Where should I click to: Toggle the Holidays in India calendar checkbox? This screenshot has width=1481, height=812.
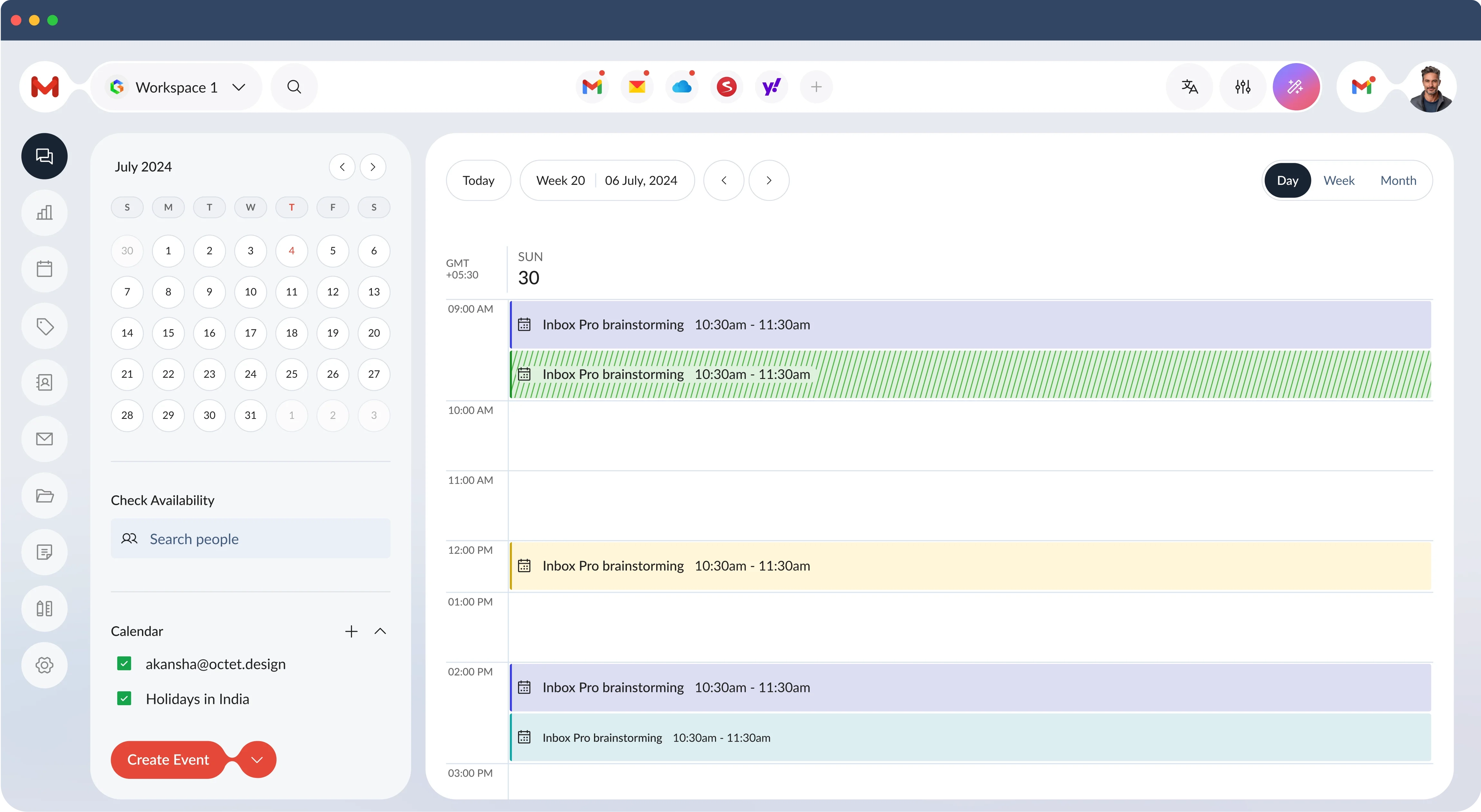[x=124, y=699]
